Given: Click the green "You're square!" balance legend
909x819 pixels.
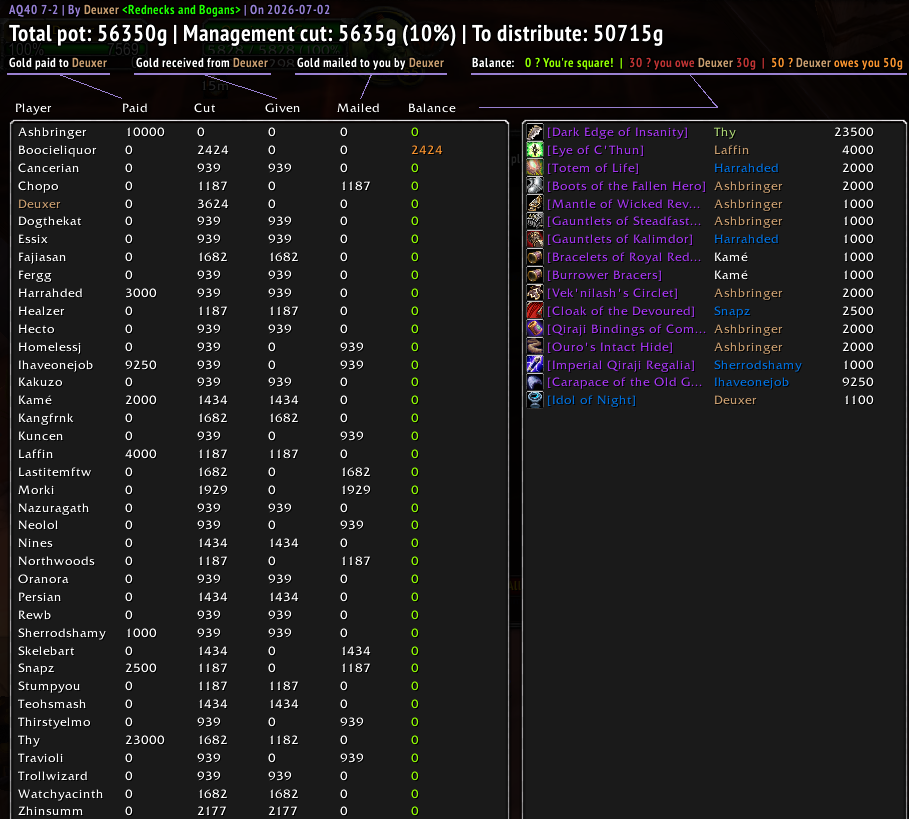Looking at the screenshot, I should 569,63.
